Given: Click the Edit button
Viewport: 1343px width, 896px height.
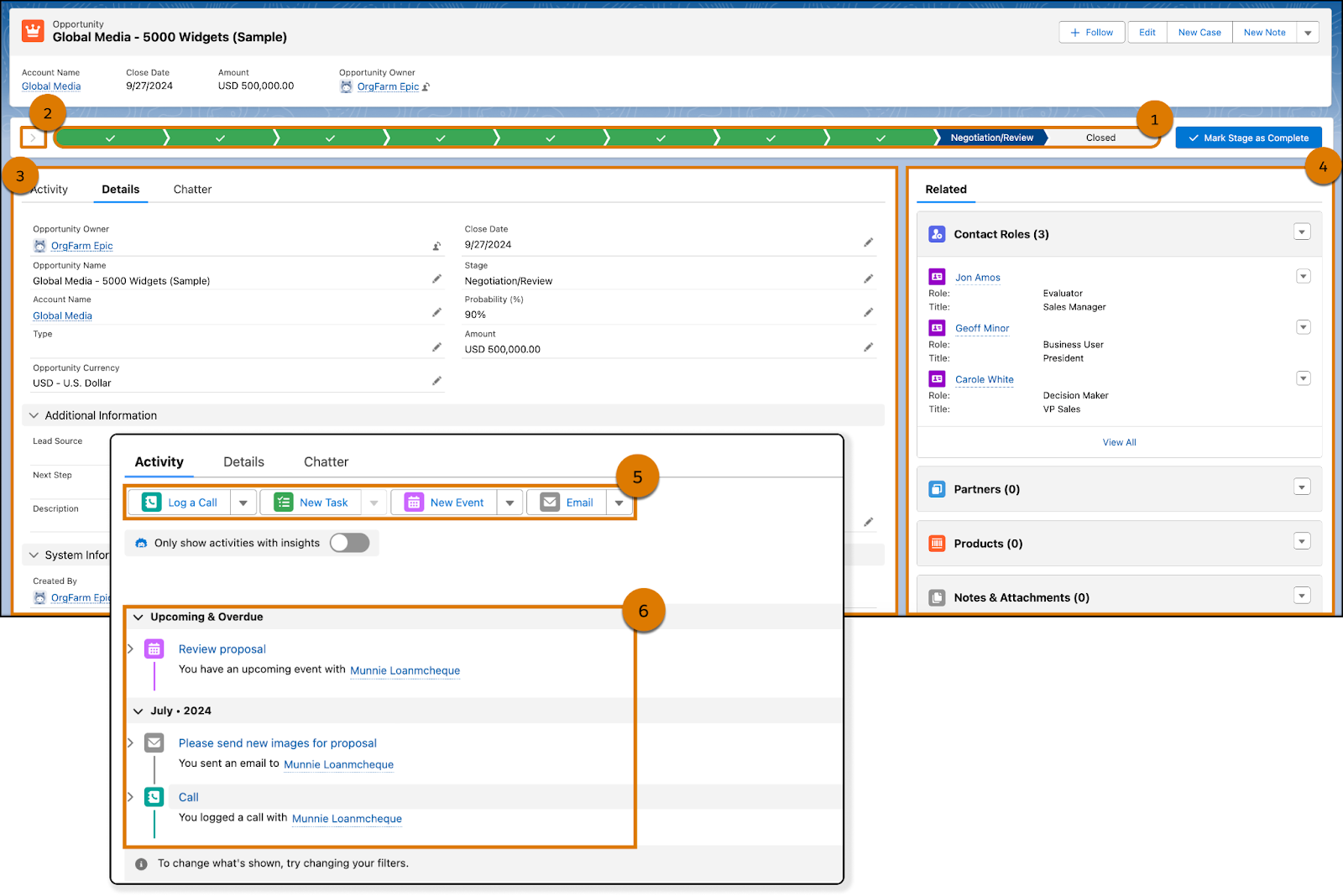Looking at the screenshot, I should pos(1147,33).
